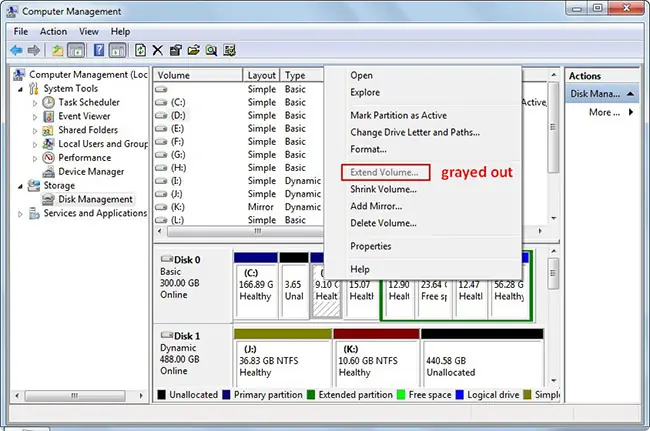Expand the Local Users and Groups node
The height and width of the screenshot is (431, 650).
point(35,145)
